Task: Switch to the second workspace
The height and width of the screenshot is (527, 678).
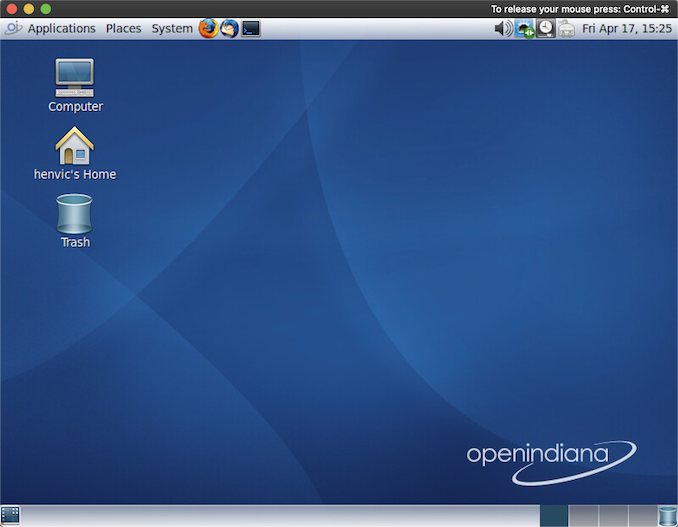Action: (584, 516)
